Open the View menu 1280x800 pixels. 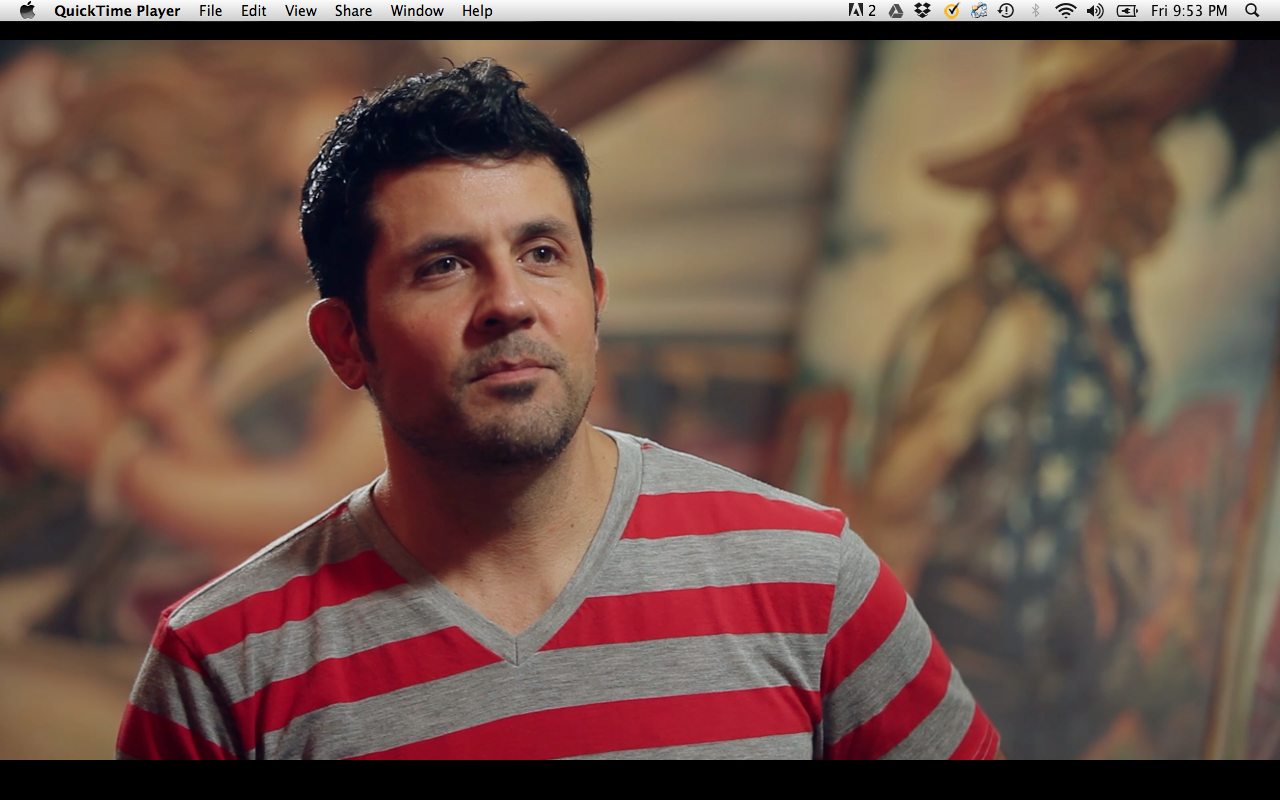point(300,11)
